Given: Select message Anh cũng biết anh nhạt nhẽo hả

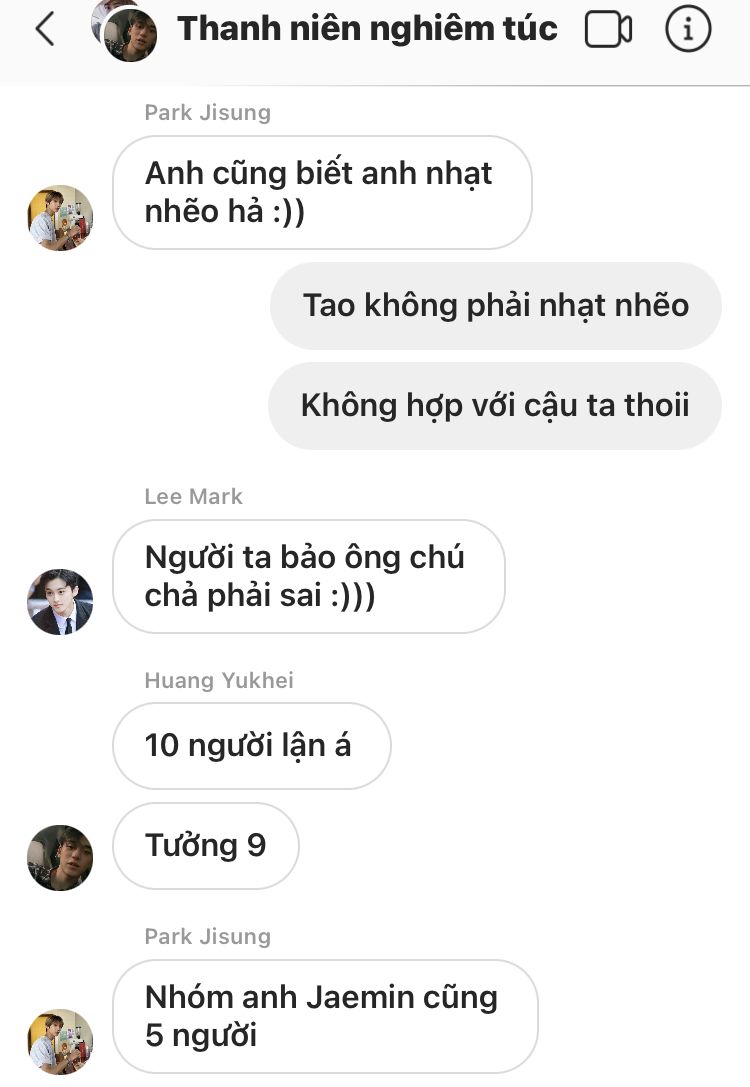Looking at the screenshot, I should click(322, 193).
